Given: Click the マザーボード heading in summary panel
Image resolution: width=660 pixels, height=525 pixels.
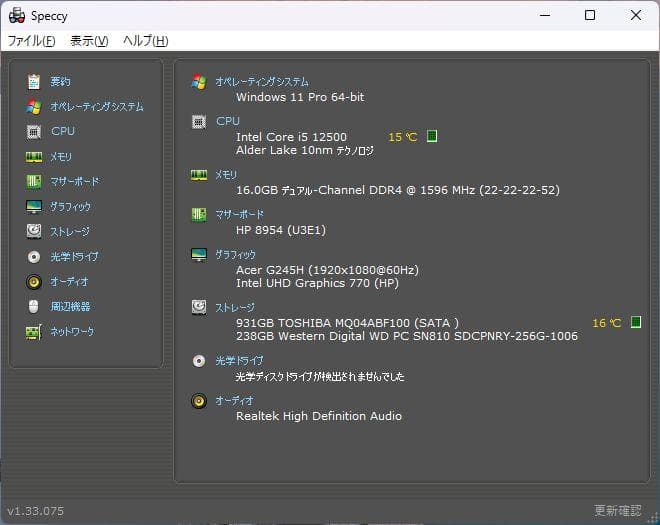Looking at the screenshot, I should (x=240, y=215).
